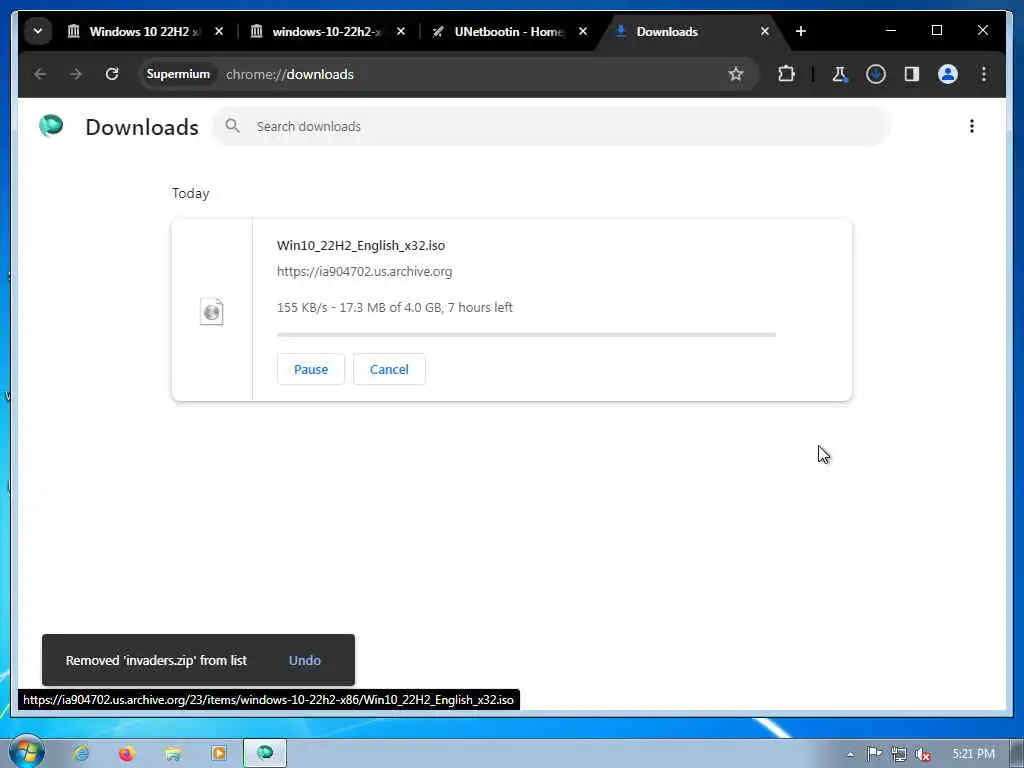Click the Search downloads field
Screen dimensions: 1024x768
point(551,126)
